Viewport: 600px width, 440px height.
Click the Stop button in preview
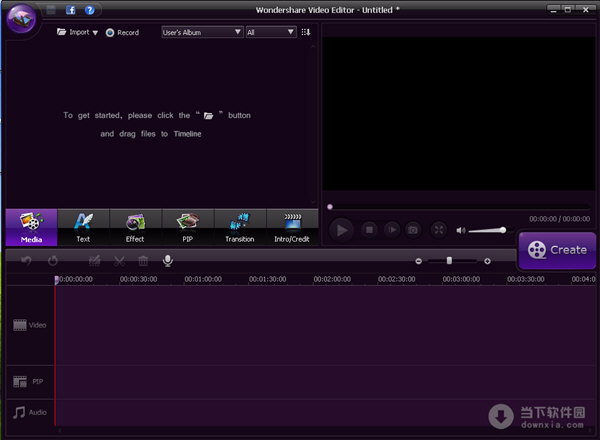369,230
